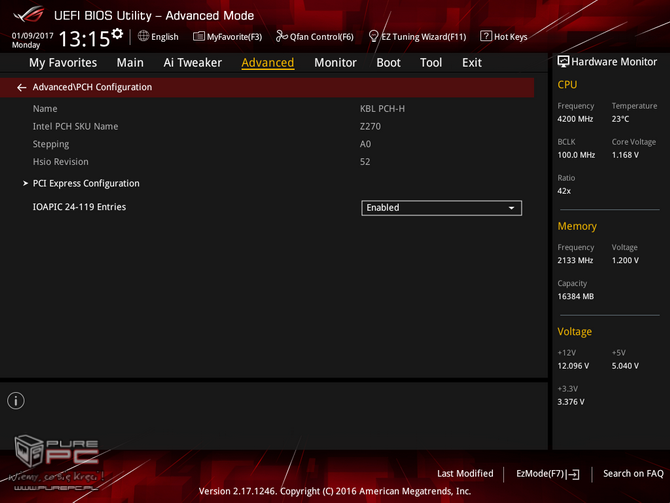Switch to the Tool tab
670x503 pixels.
pyautogui.click(x=431, y=63)
